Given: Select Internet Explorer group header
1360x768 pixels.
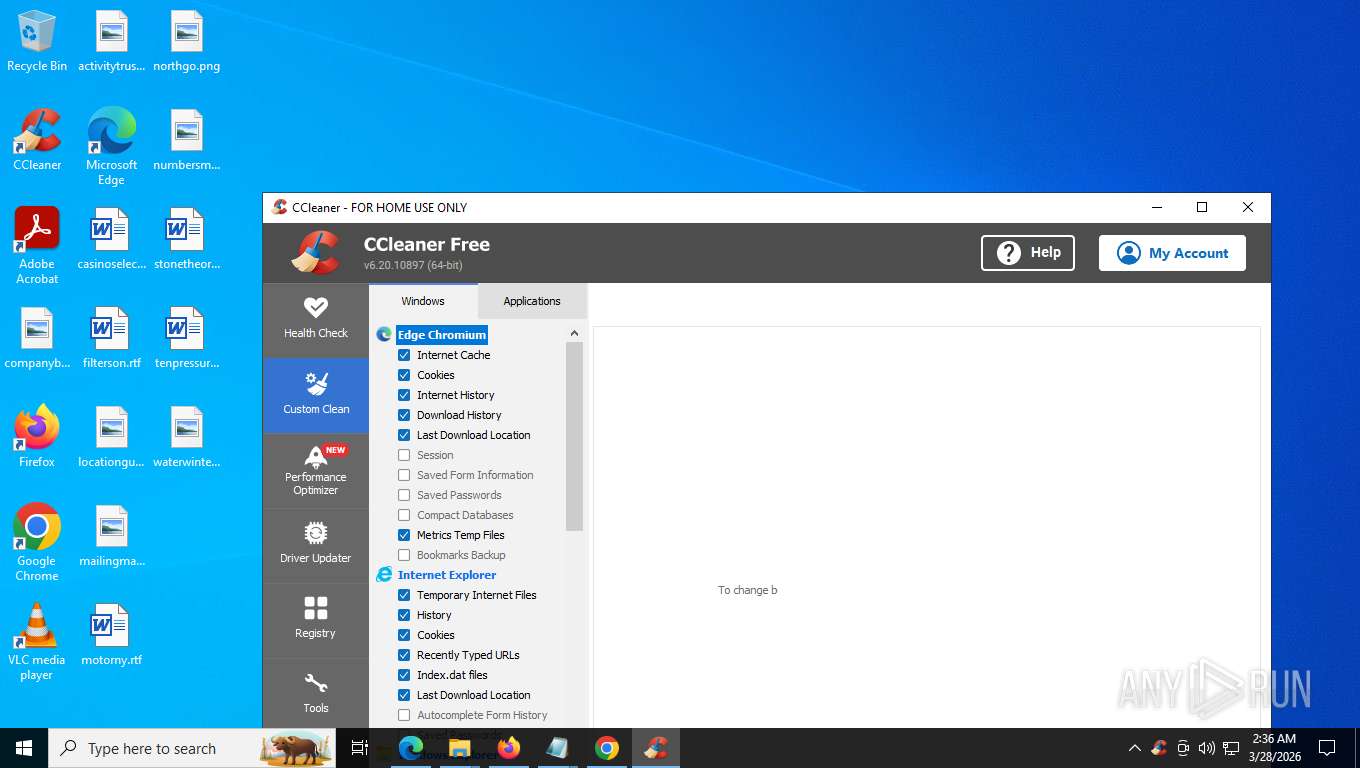Looking at the screenshot, I should click(447, 575).
